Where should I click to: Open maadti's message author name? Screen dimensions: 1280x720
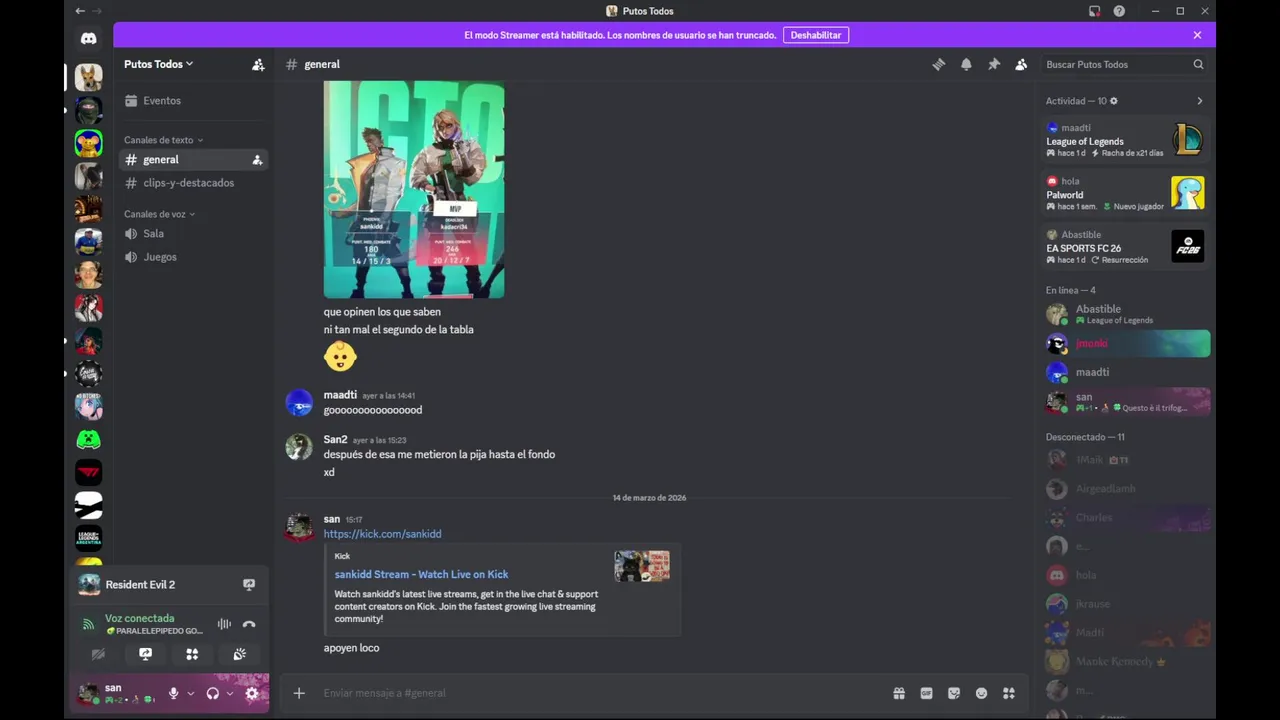coord(340,395)
